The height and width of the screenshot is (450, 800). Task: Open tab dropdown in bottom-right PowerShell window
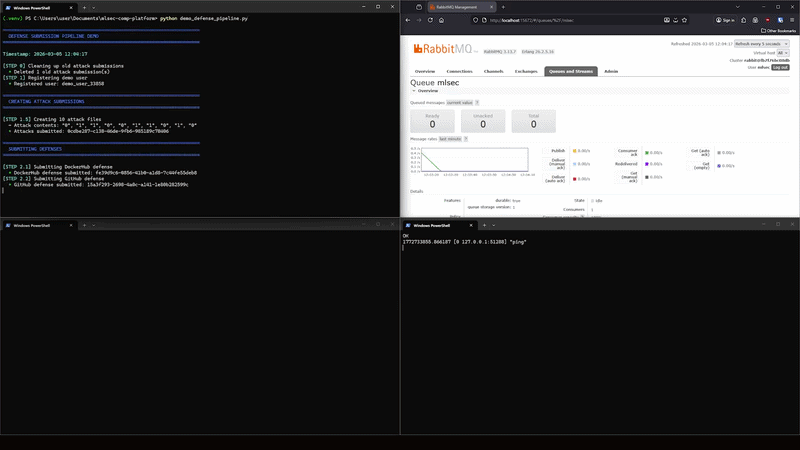(x=493, y=225)
